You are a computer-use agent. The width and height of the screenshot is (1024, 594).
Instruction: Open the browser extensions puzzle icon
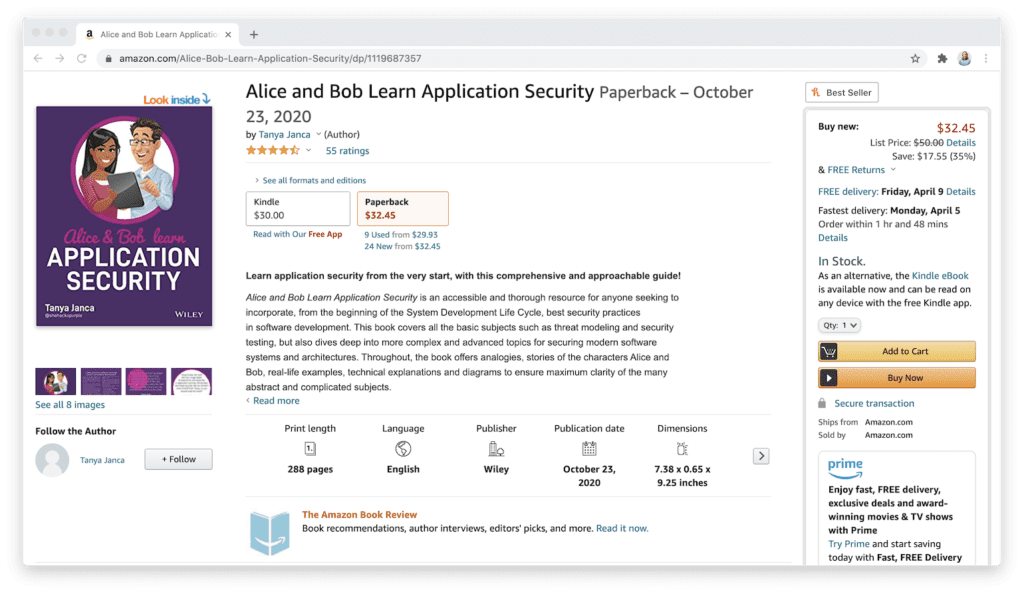pos(942,58)
